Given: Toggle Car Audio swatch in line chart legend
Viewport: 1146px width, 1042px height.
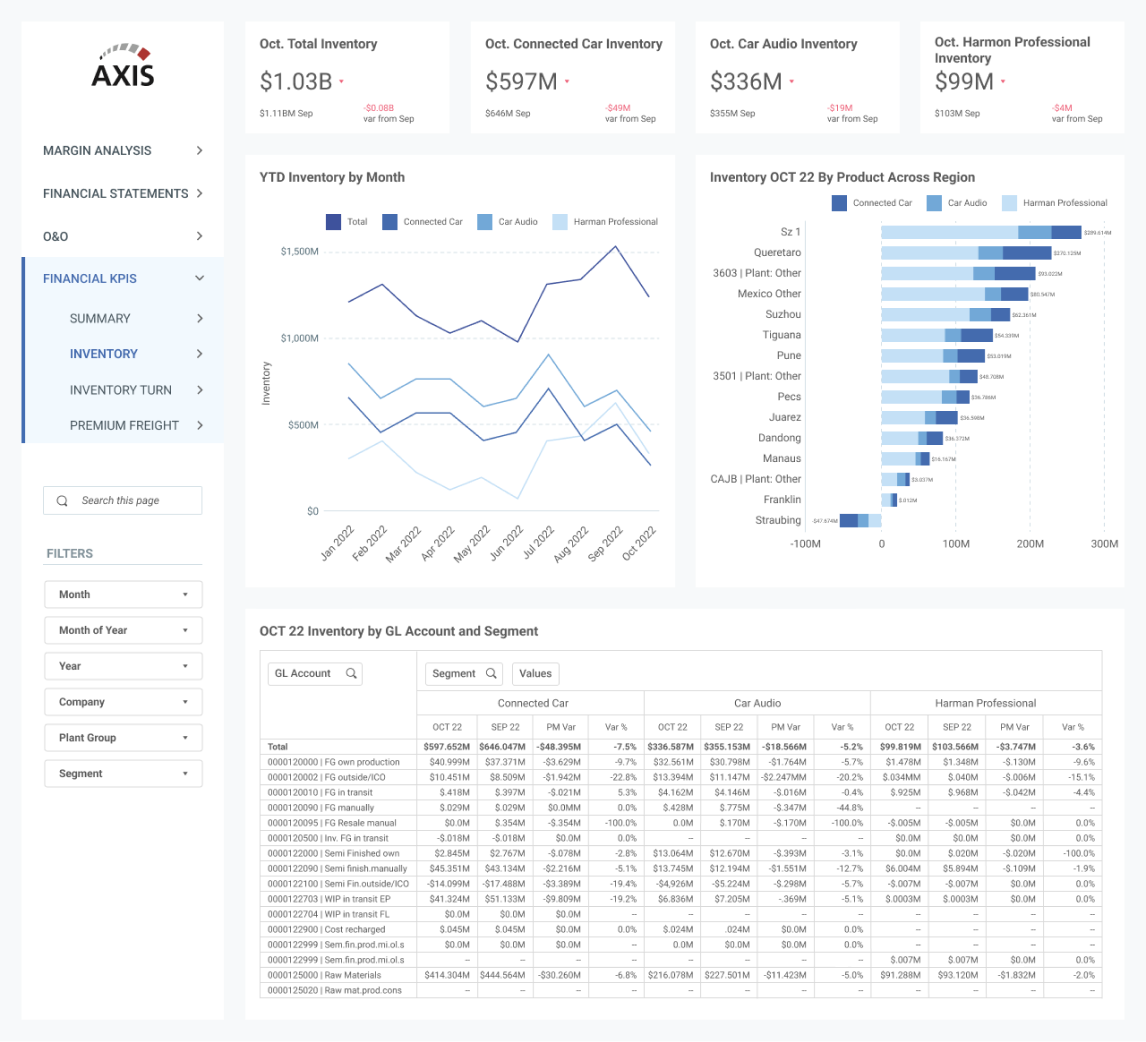Looking at the screenshot, I should [485, 221].
